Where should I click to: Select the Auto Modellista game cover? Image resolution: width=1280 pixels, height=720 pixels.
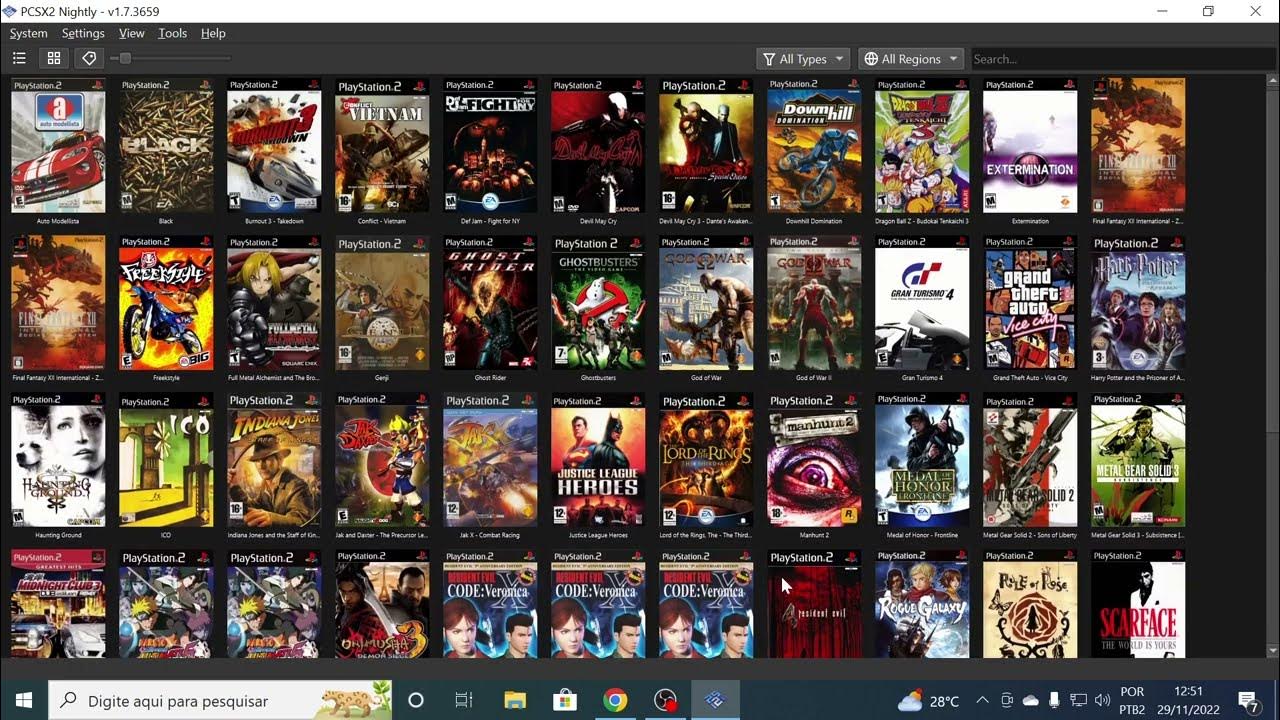(58, 146)
